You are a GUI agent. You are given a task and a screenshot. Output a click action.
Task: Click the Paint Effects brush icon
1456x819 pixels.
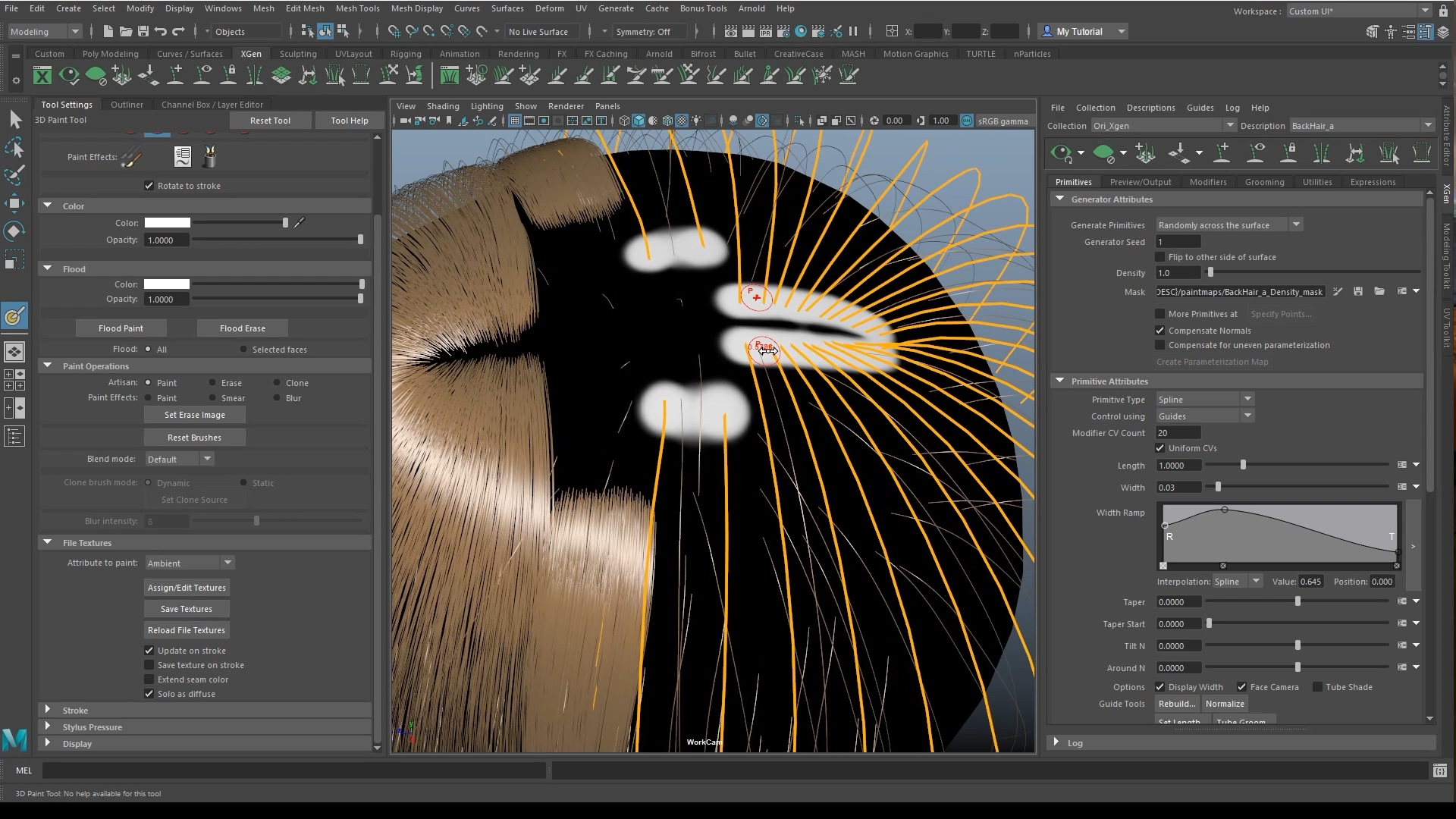tap(131, 157)
